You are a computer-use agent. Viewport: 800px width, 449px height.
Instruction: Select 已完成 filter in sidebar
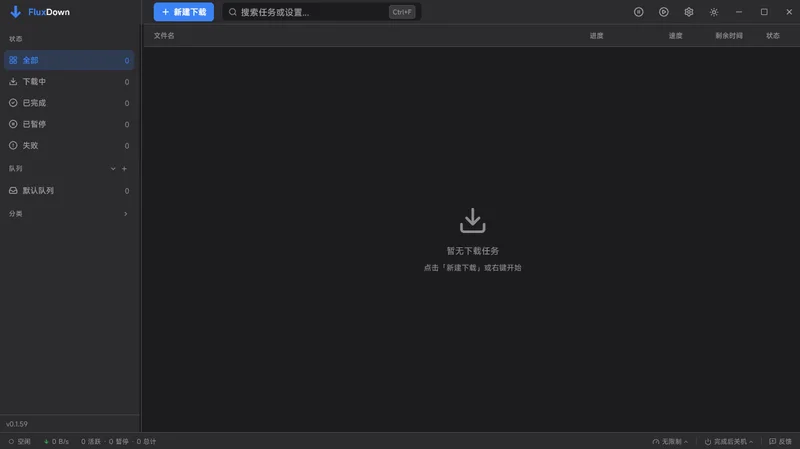69,103
